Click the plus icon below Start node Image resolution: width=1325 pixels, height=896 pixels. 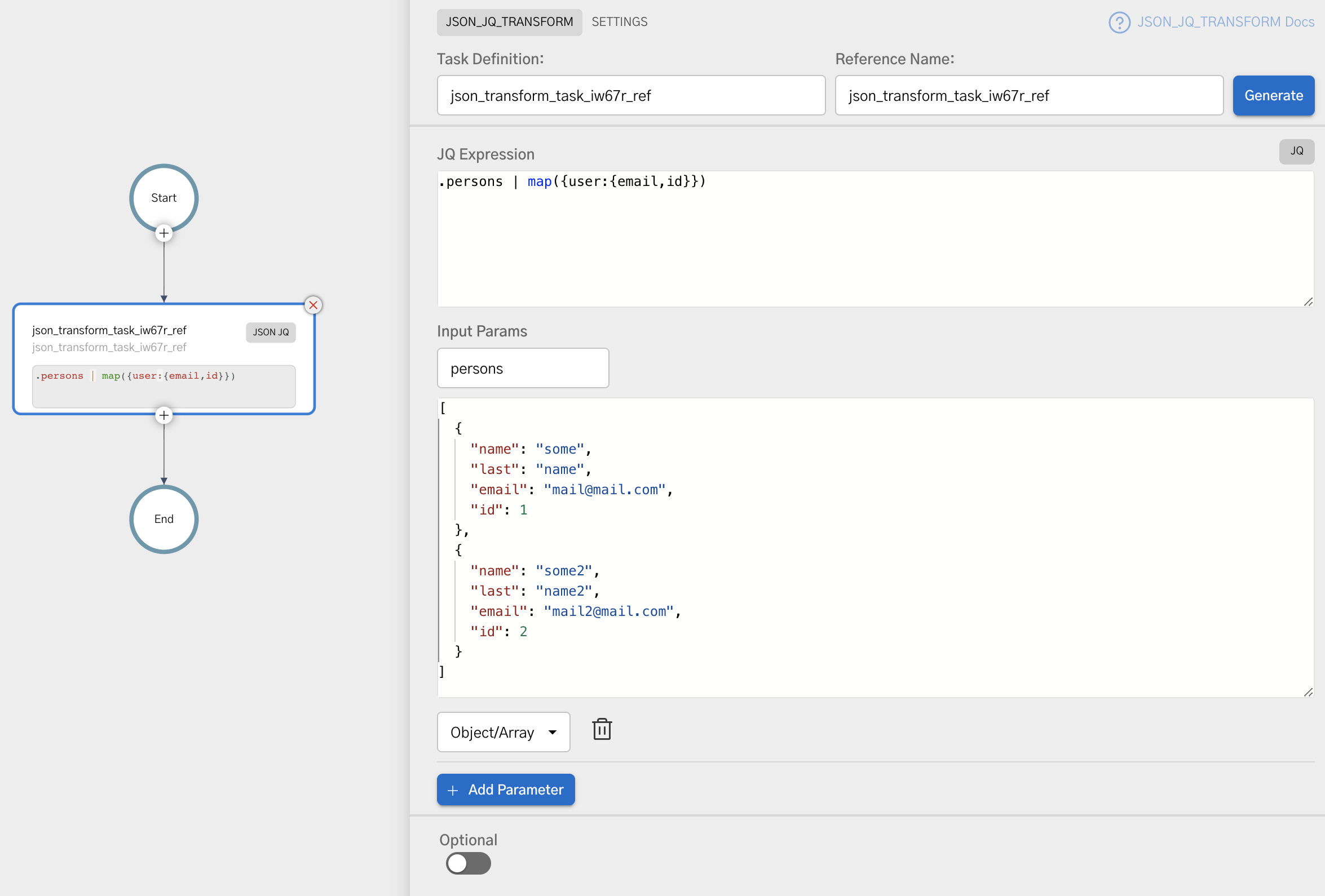(x=164, y=233)
